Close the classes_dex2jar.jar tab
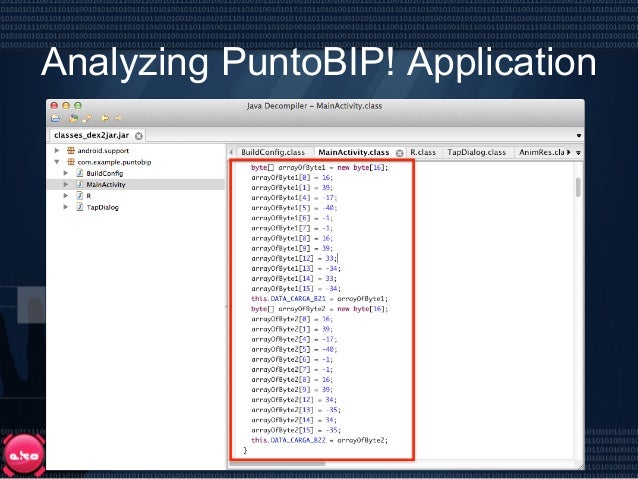638x479 pixels. click(139, 136)
